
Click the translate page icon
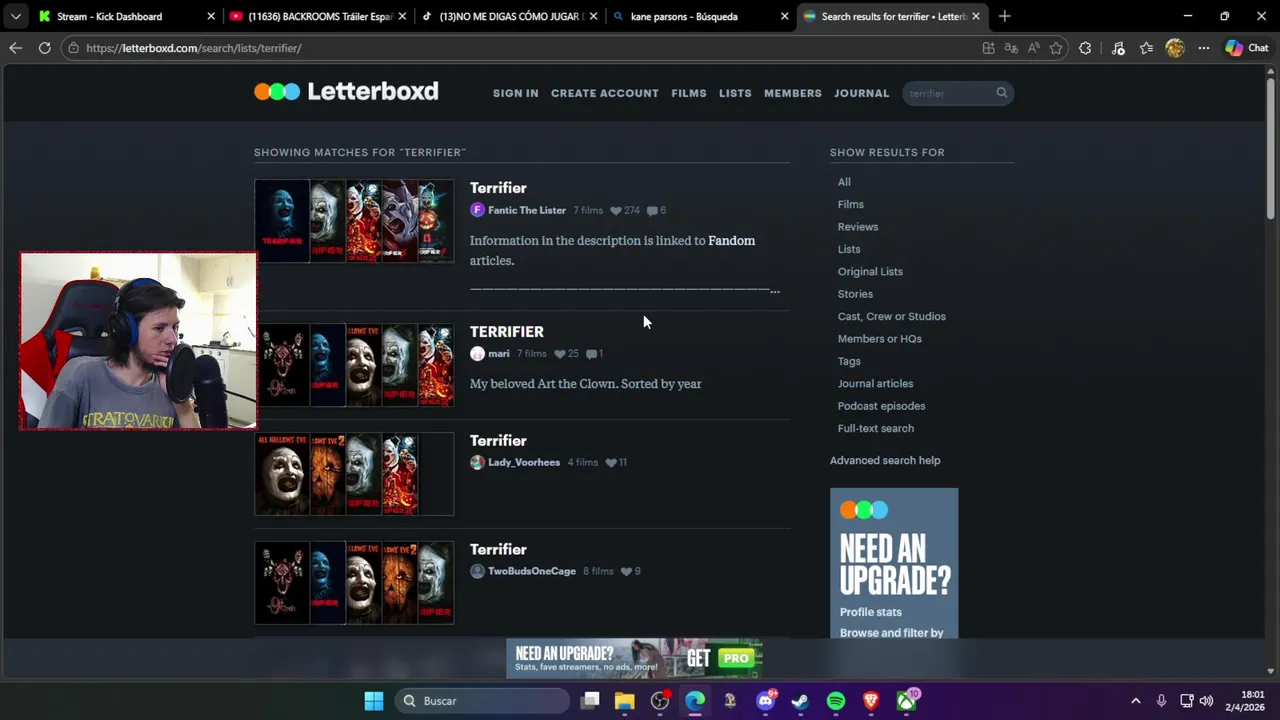(1011, 48)
